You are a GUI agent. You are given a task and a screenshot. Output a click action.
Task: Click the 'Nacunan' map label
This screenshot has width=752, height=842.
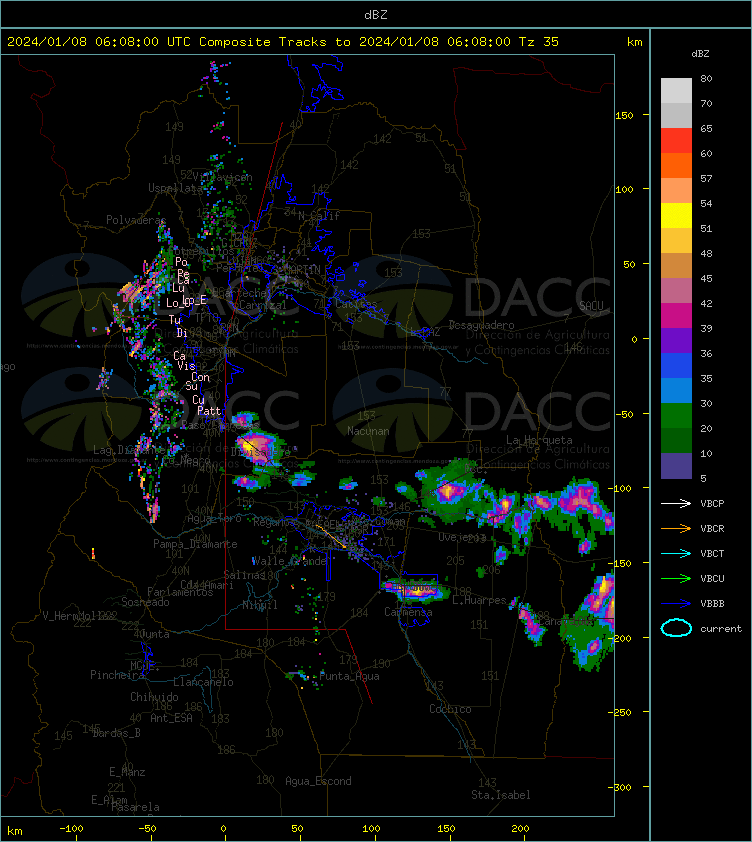coord(368,431)
